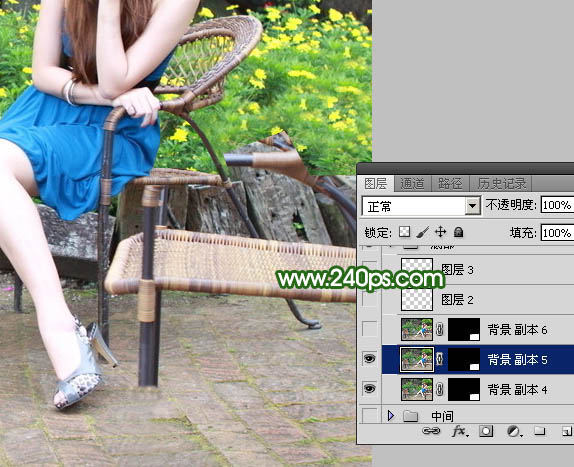Switch to the 通道 tab
Screen dimensions: 574x467
pyautogui.click(x=412, y=183)
